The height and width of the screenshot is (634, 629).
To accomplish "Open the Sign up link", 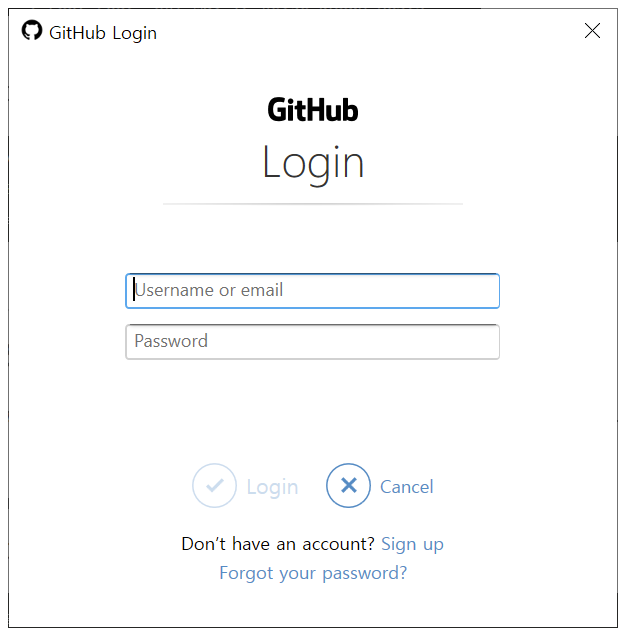I will click(x=412, y=545).
